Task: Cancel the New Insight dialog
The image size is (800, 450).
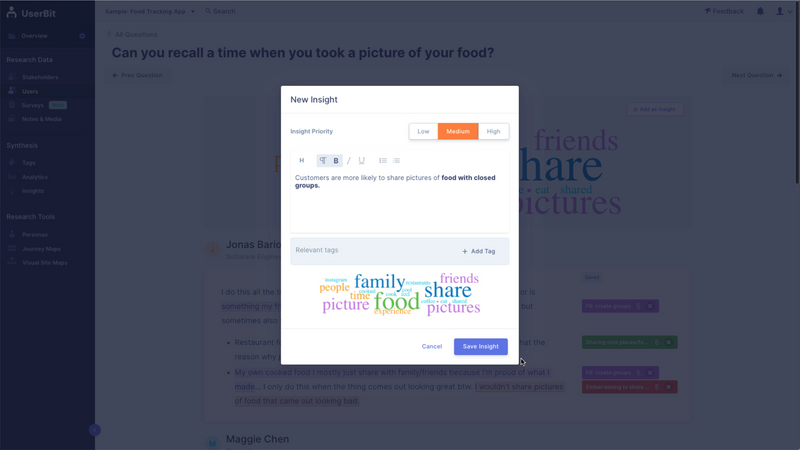Action: [432, 346]
